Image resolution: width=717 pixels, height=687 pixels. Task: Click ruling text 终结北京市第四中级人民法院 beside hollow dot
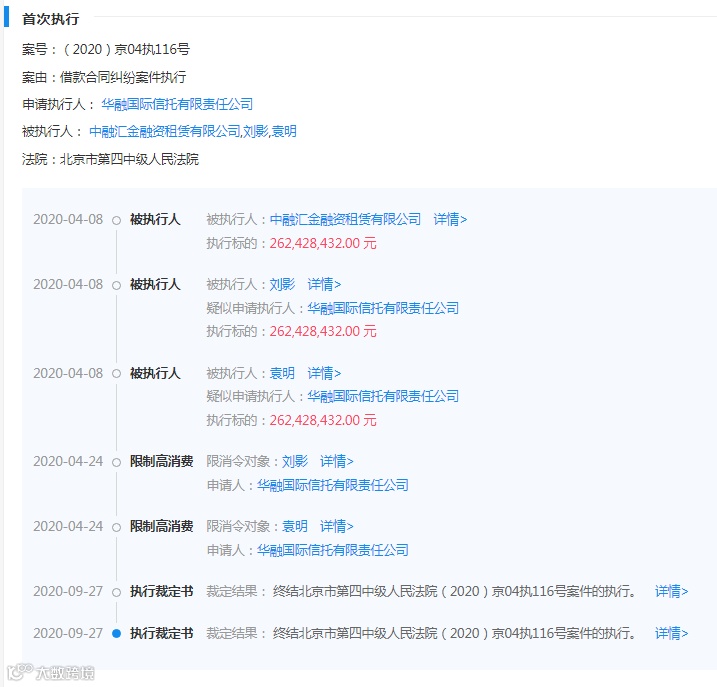pos(454,591)
